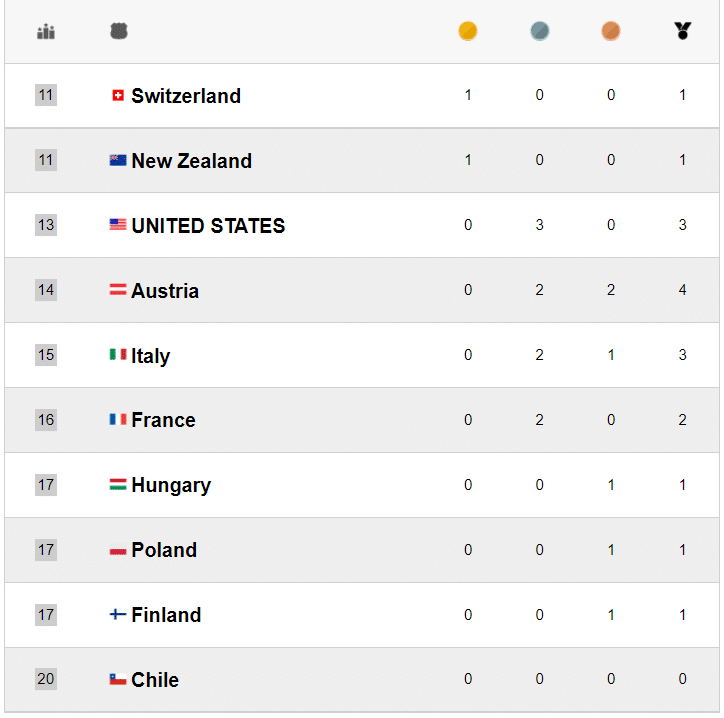This screenshot has height=718, width=724.
Task: Click the gold medal column header icon
Action: 467,31
